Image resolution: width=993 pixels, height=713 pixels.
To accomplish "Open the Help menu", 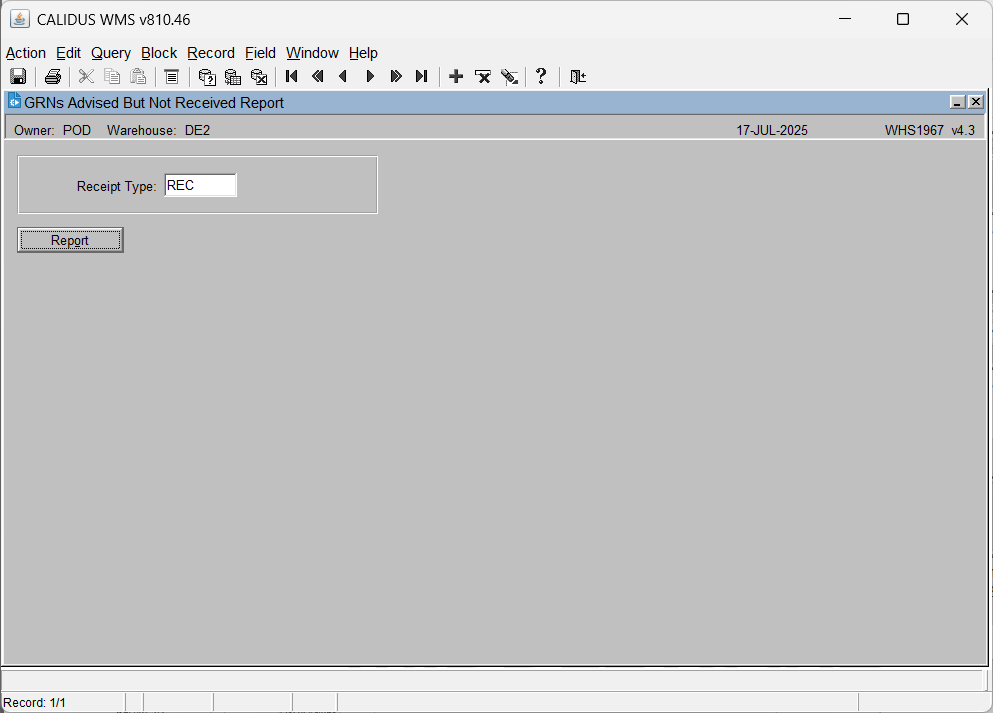I will coord(364,53).
